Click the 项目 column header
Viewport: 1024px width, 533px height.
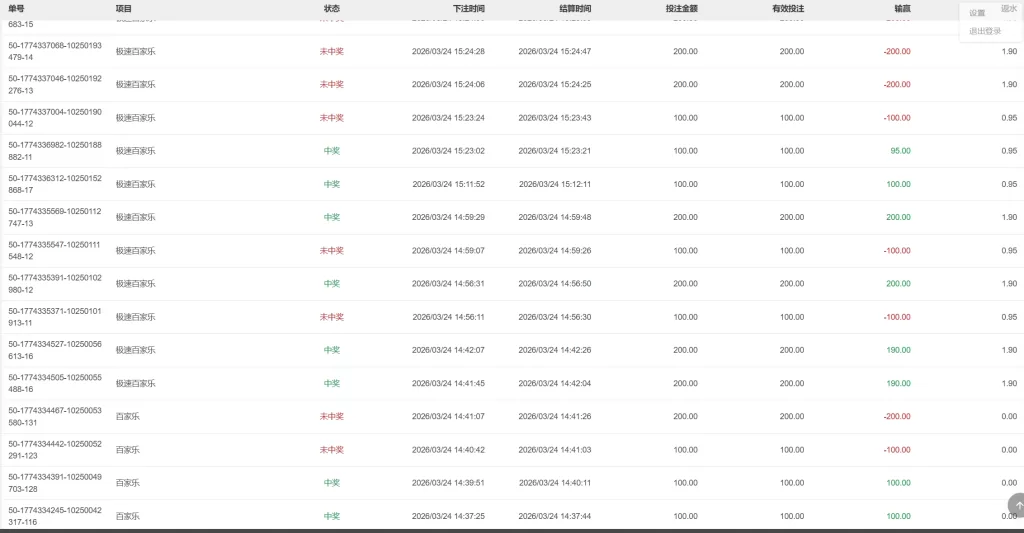pos(123,8)
